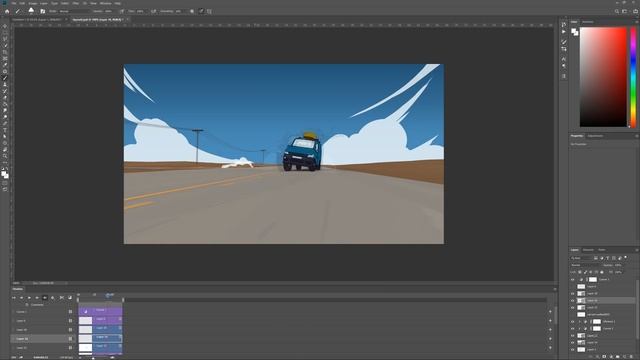Open the layer blend mode dropdown
The width and height of the screenshot is (640, 360).
585,265
